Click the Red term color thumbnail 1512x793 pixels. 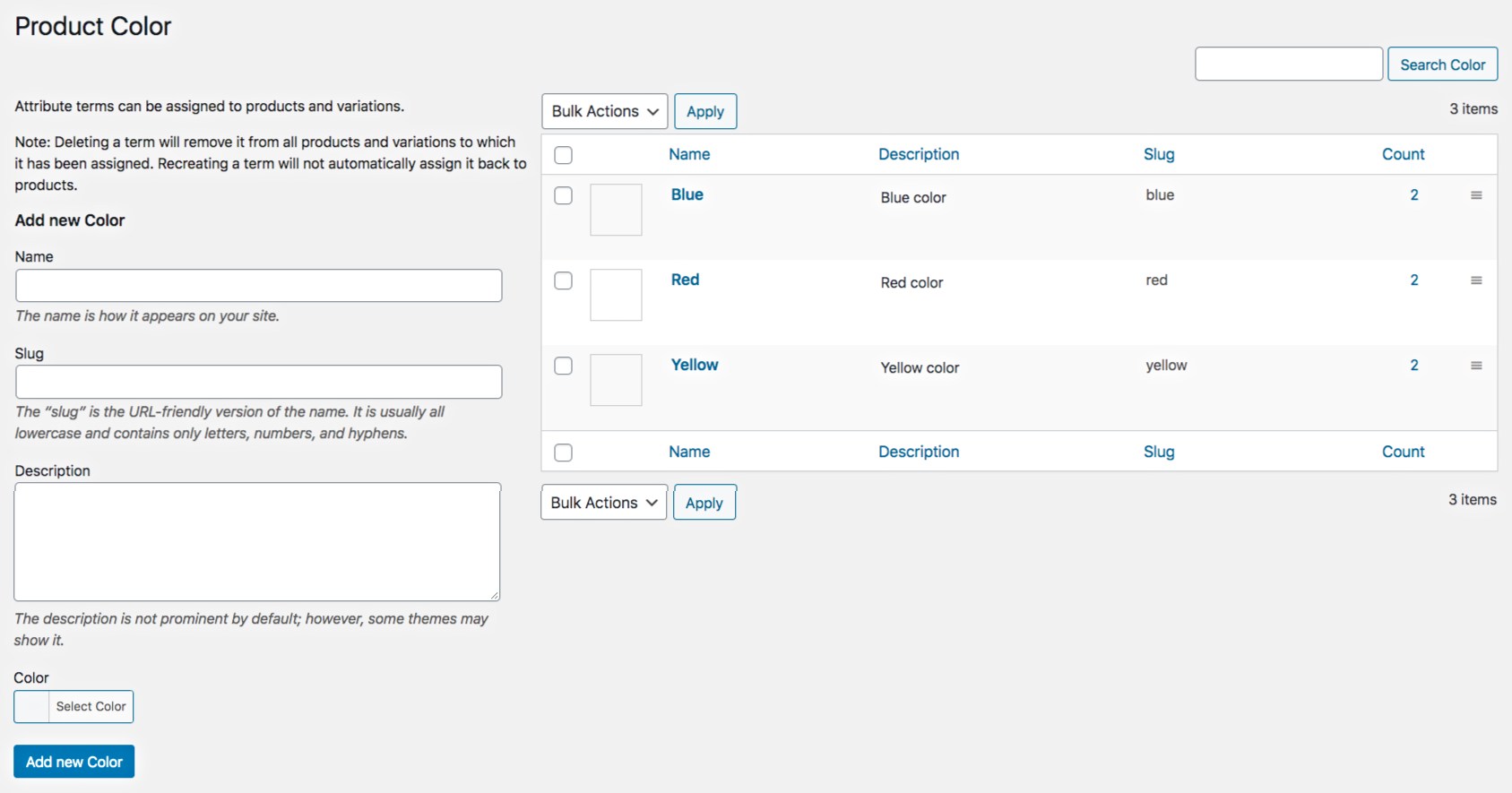pos(616,295)
